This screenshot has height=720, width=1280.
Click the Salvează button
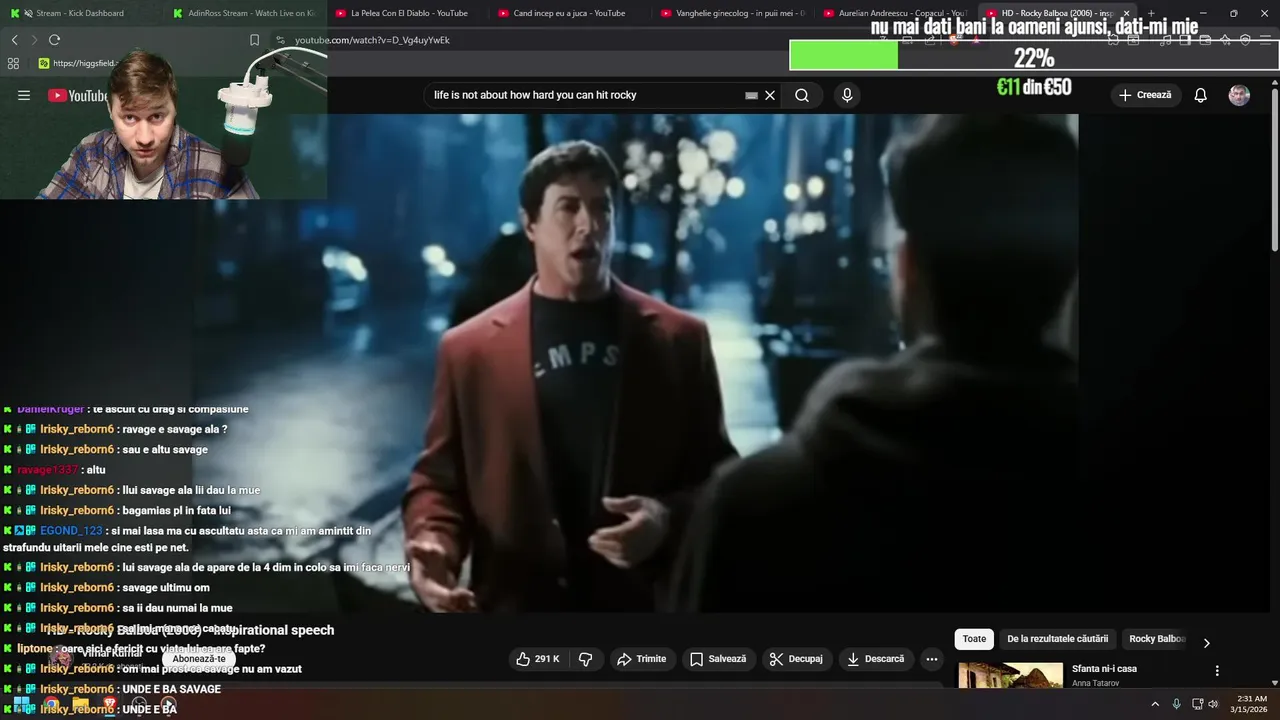click(x=717, y=659)
